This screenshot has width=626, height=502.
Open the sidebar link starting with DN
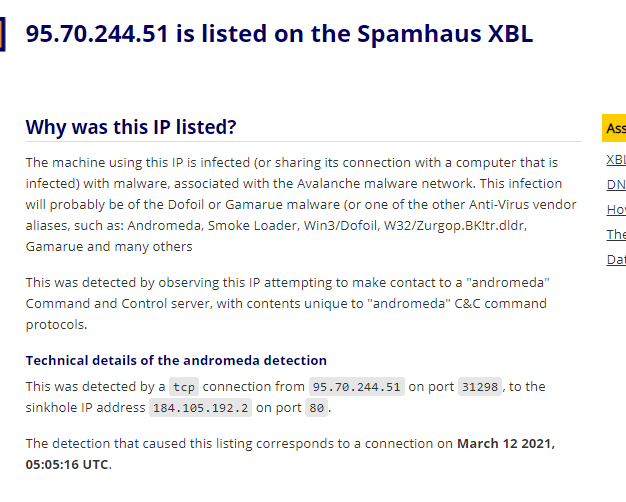(x=616, y=185)
